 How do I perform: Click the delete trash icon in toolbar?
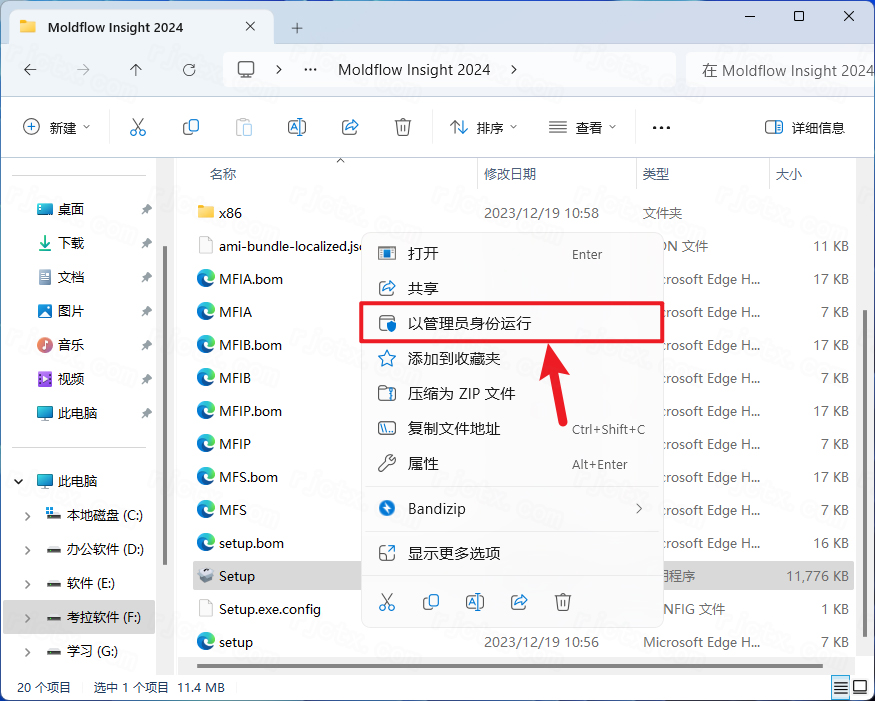click(x=403, y=127)
